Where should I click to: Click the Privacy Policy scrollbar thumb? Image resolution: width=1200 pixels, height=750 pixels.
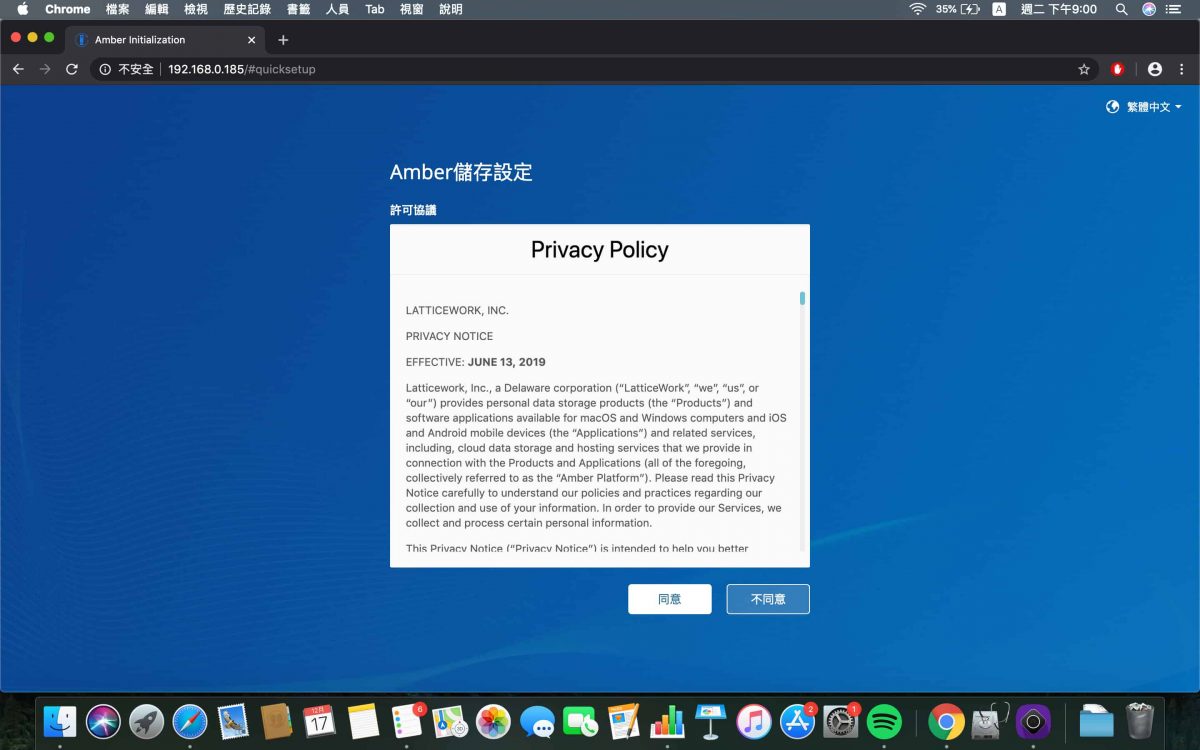[x=802, y=298]
